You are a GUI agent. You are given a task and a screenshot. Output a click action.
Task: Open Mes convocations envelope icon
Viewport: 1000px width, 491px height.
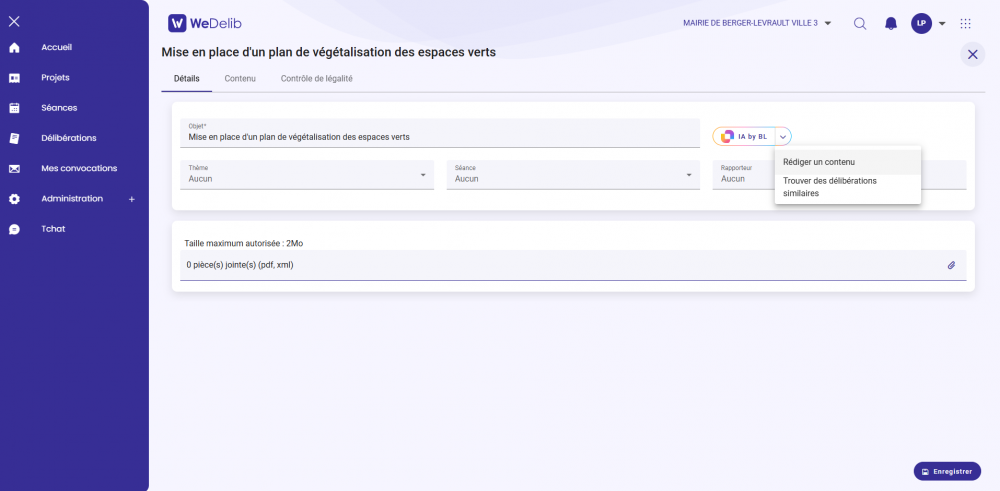tap(14, 169)
